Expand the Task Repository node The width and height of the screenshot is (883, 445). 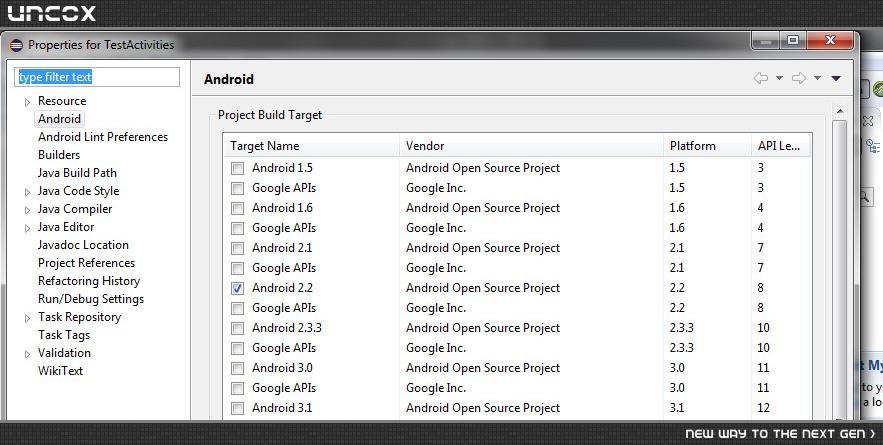click(x=27, y=318)
